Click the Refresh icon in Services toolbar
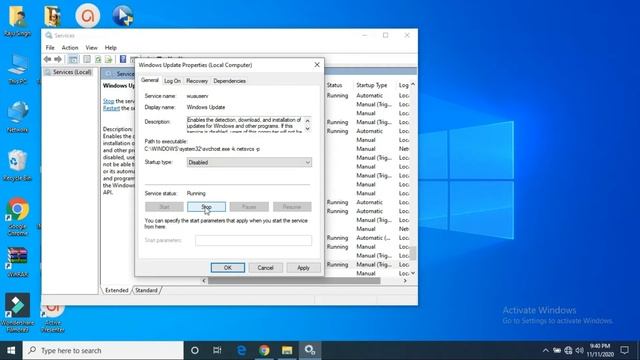 coord(98,60)
